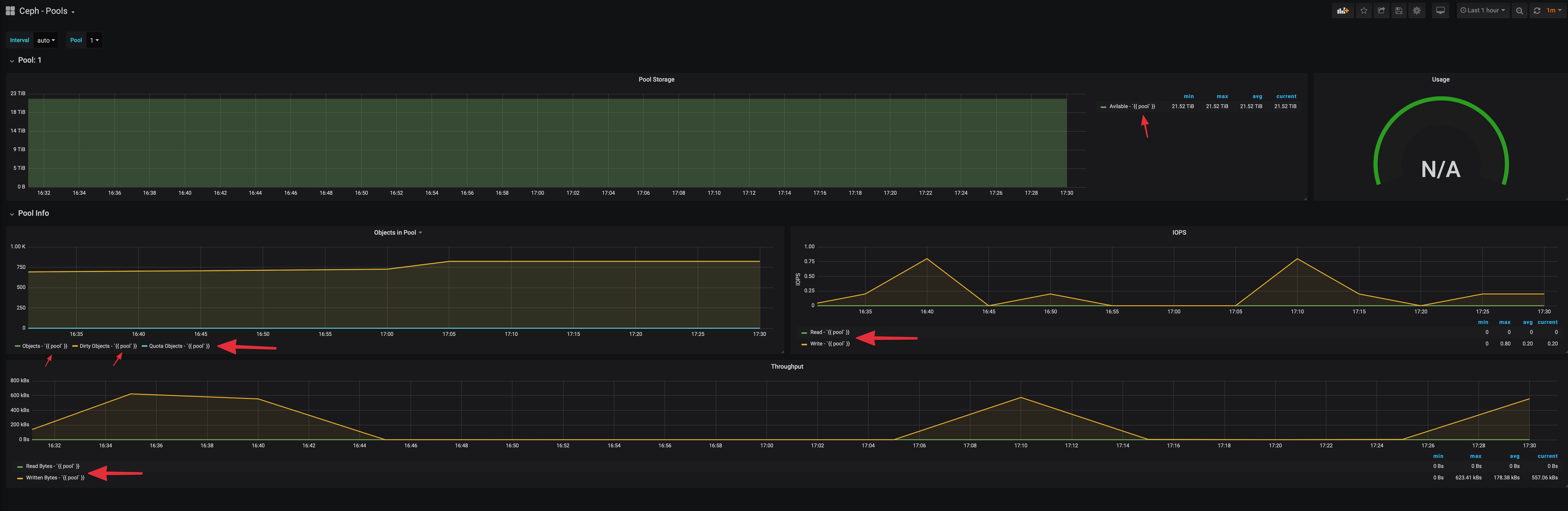Zoom out the time range

coord(1519,10)
